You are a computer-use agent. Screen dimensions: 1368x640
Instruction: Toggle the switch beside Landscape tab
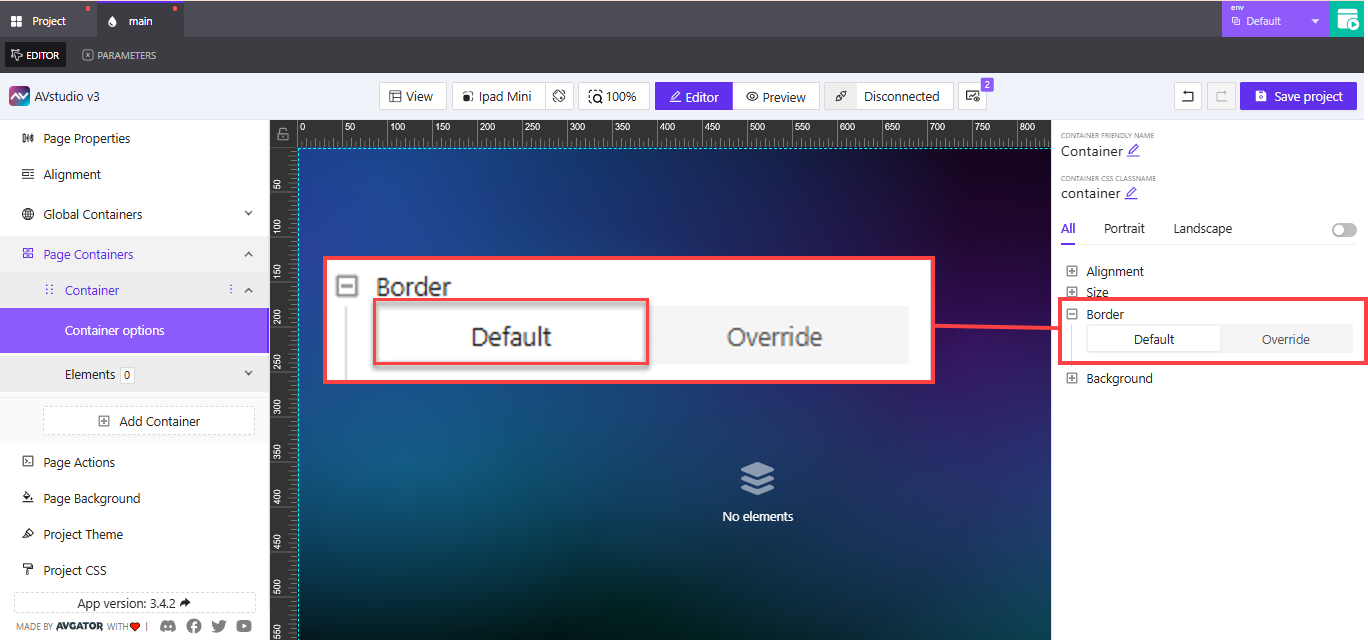[x=1343, y=229]
